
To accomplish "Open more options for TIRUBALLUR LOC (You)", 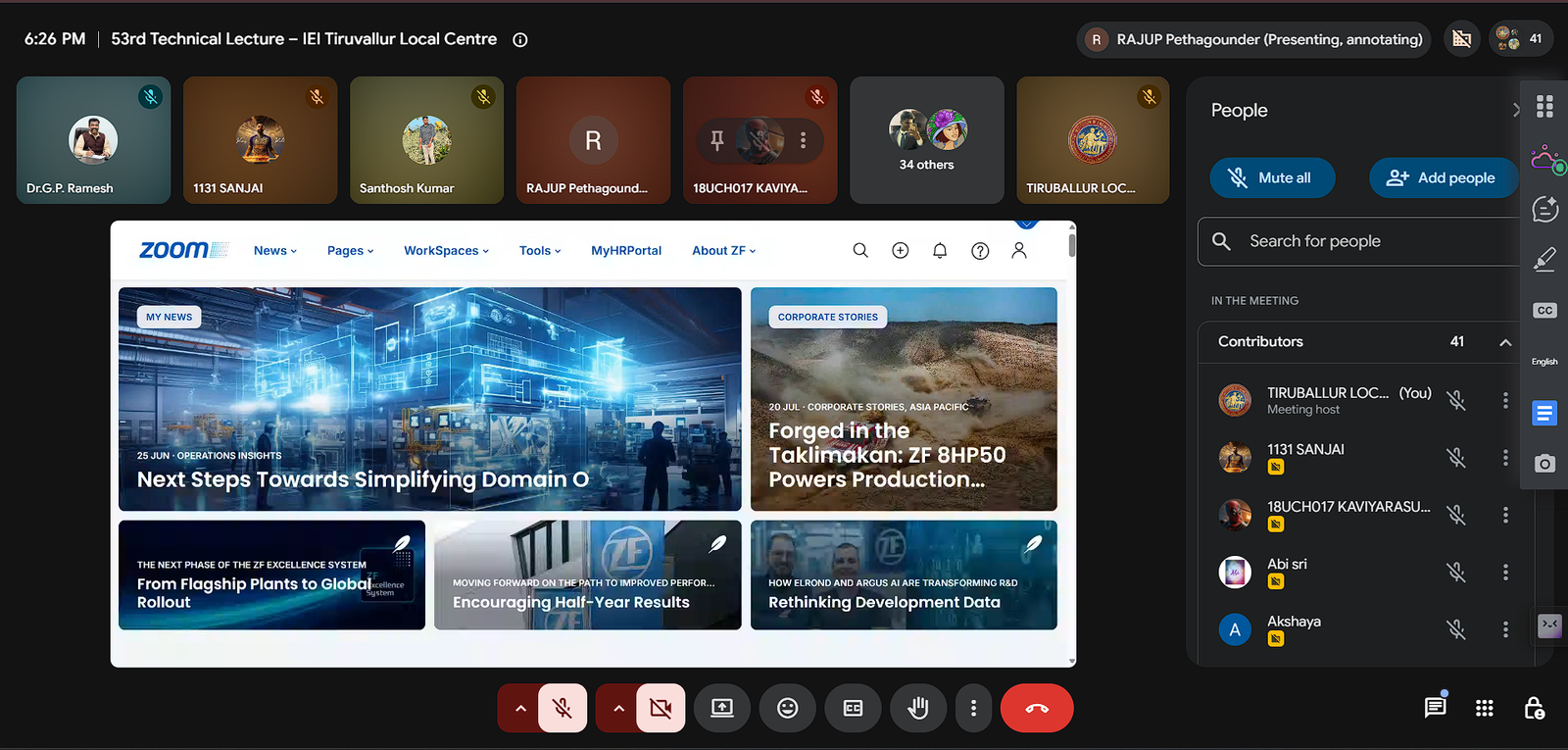I will tap(1505, 400).
